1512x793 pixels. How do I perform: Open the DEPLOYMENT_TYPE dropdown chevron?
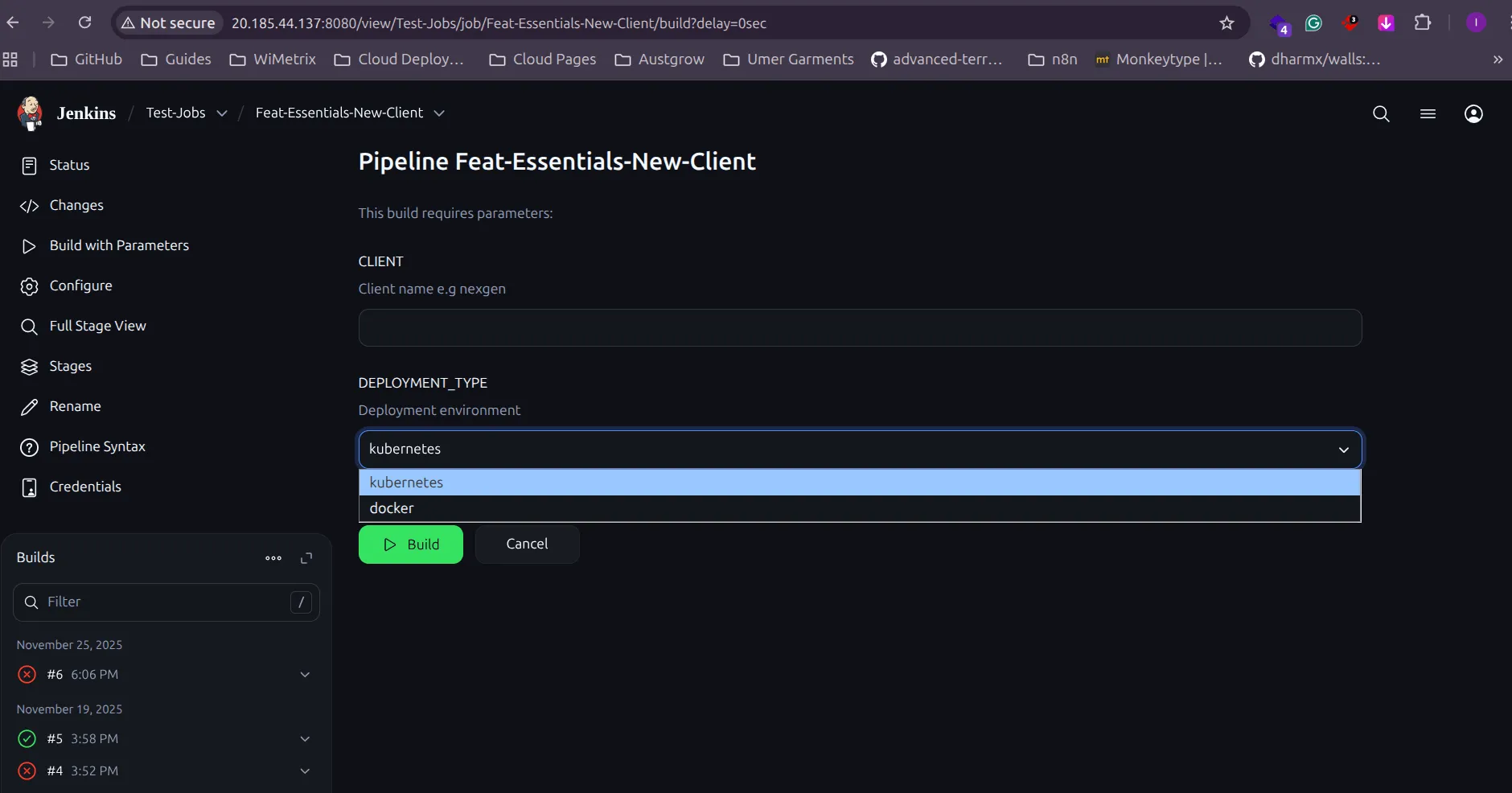click(x=1341, y=450)
